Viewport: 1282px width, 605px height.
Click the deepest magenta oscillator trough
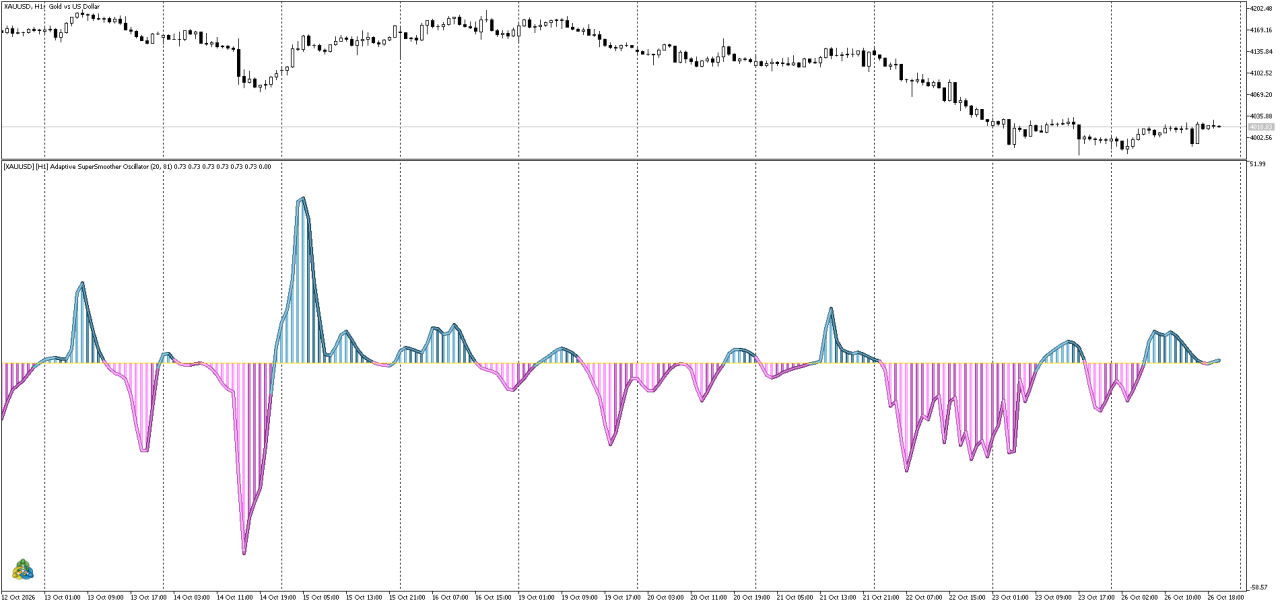coord(244,551)
